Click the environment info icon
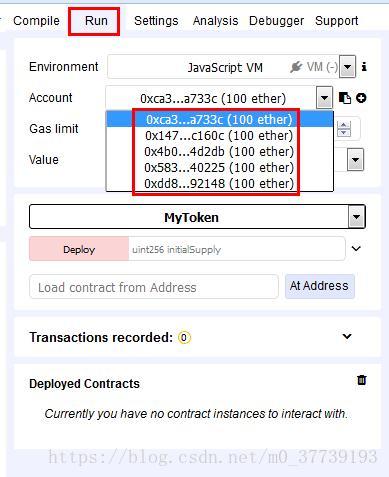 pos(364,67)
